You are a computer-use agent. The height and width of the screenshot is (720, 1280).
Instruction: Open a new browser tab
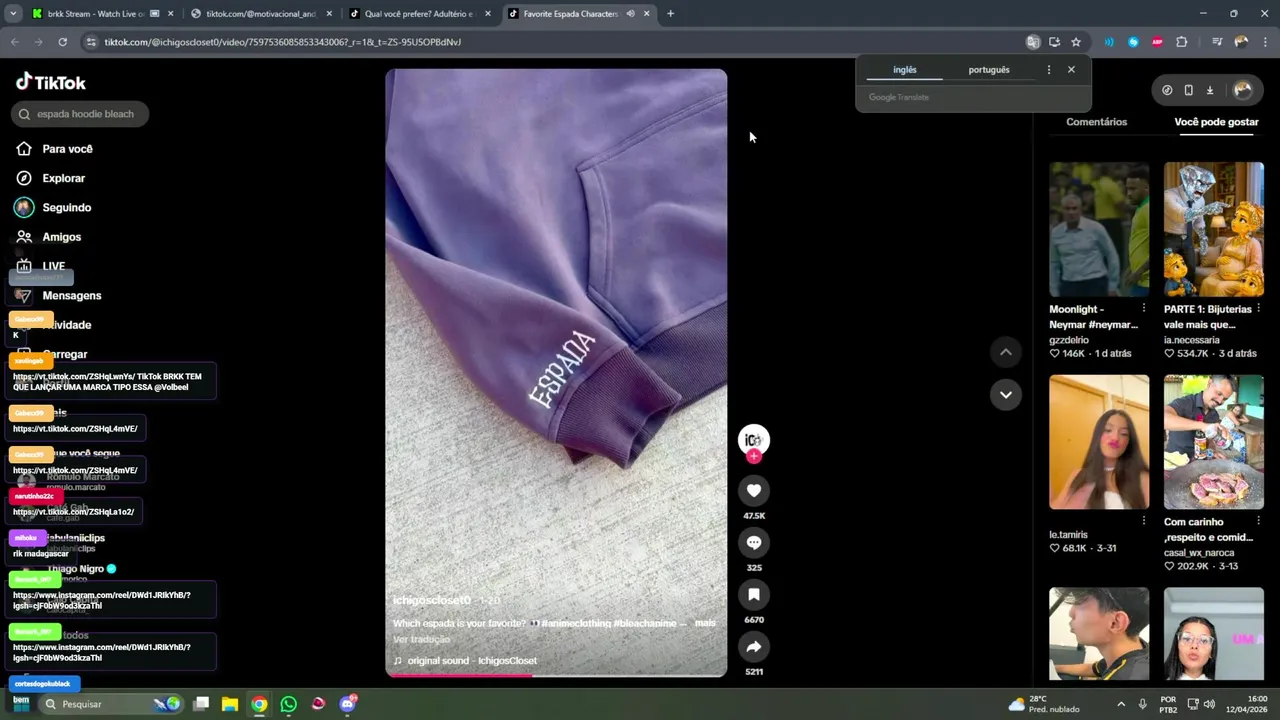[x=670, y=14]
